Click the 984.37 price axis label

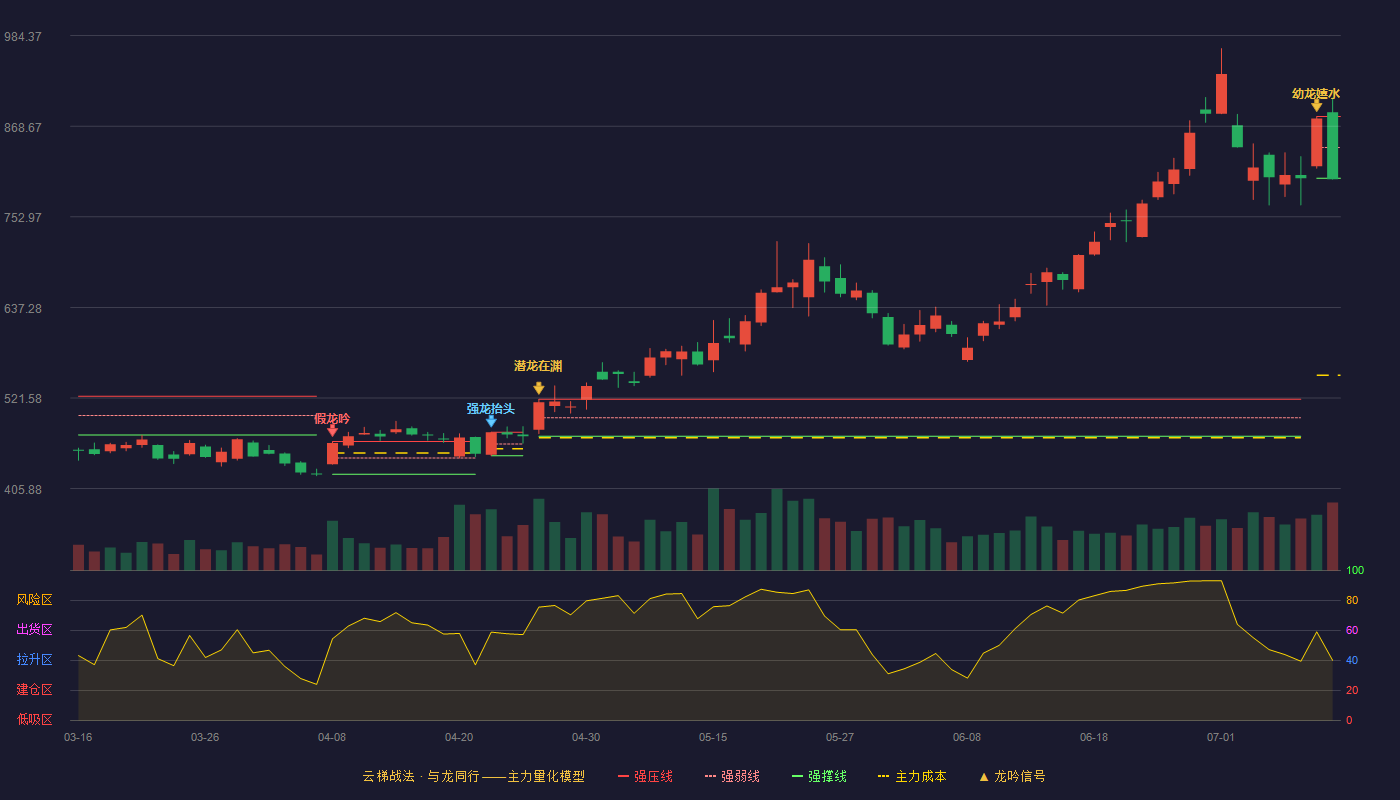(23, 37)
